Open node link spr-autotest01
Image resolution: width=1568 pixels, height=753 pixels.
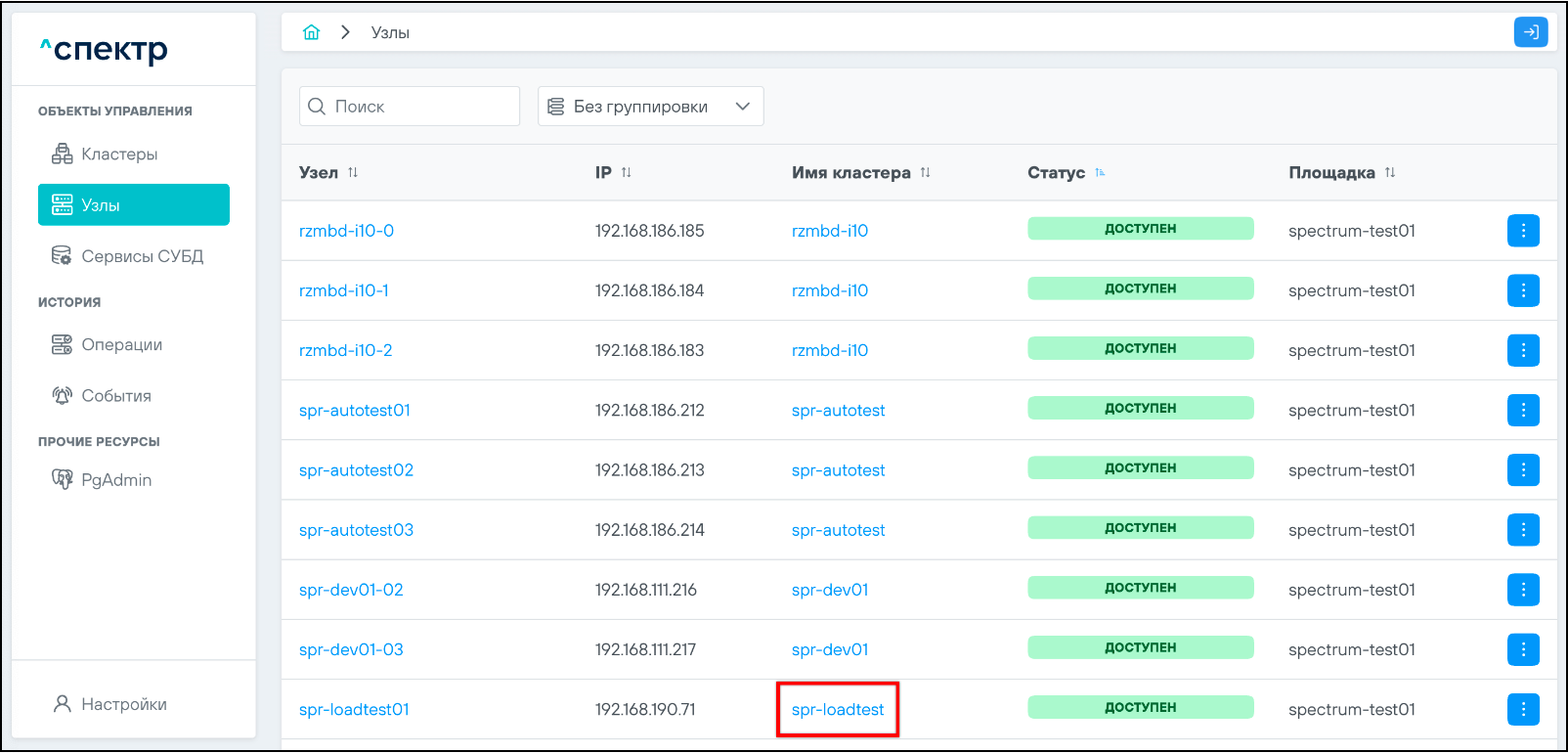[x=355, y=411]
